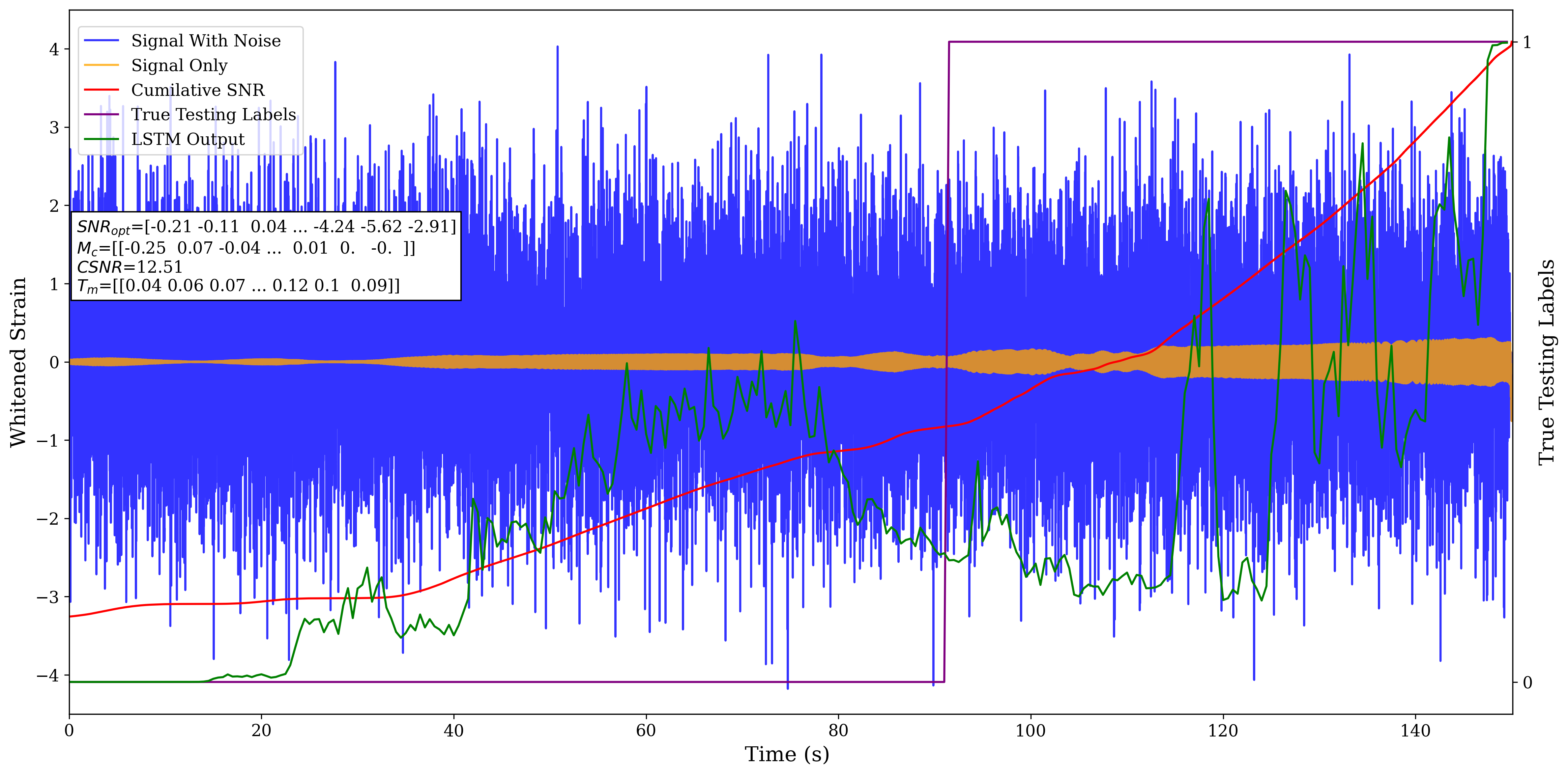Click the green LSTM Output legend line
The height and width of the screenshot is (775, 1568).
[x=101, y=139]
